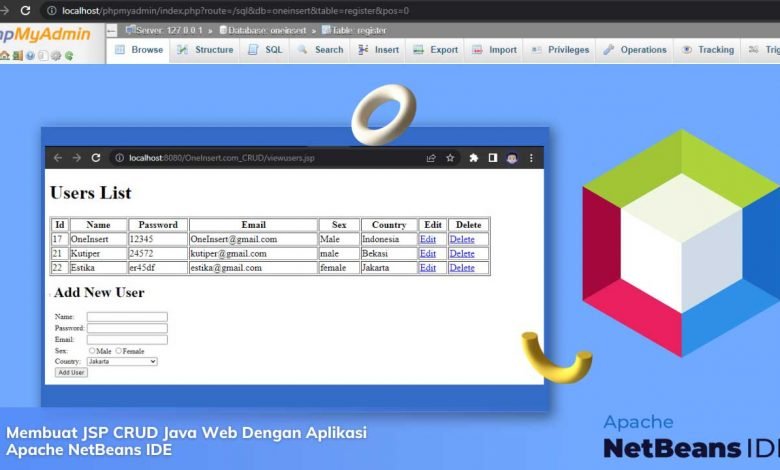Image resolution: width=780 pixels, height=470 pixels.
Task: Open the Tracking tab
Action: coord(708,50)
